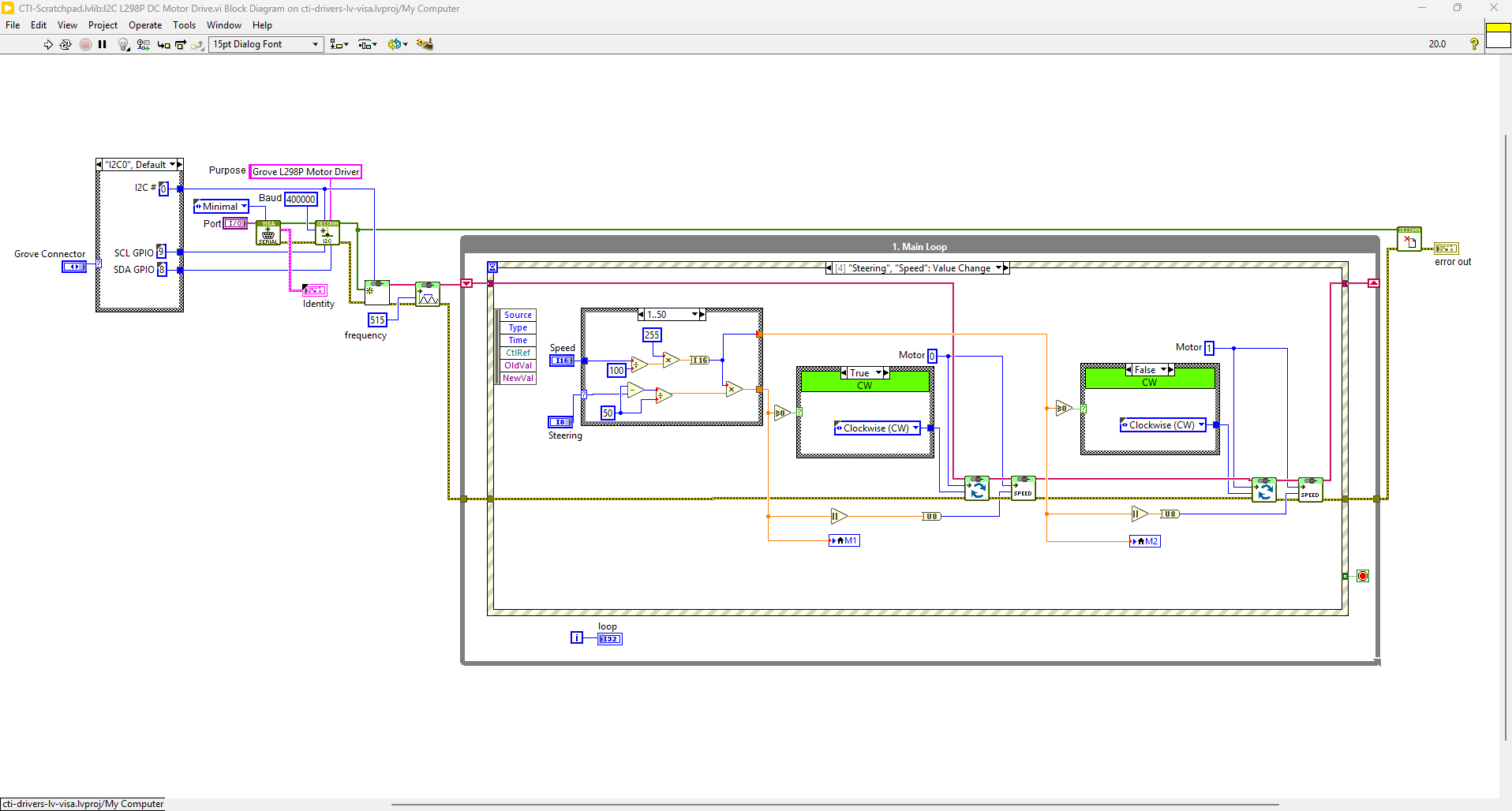Click the Clean Up Diagram broom icon
This screenshot has height=811, width=1512.
pos(425,44)
